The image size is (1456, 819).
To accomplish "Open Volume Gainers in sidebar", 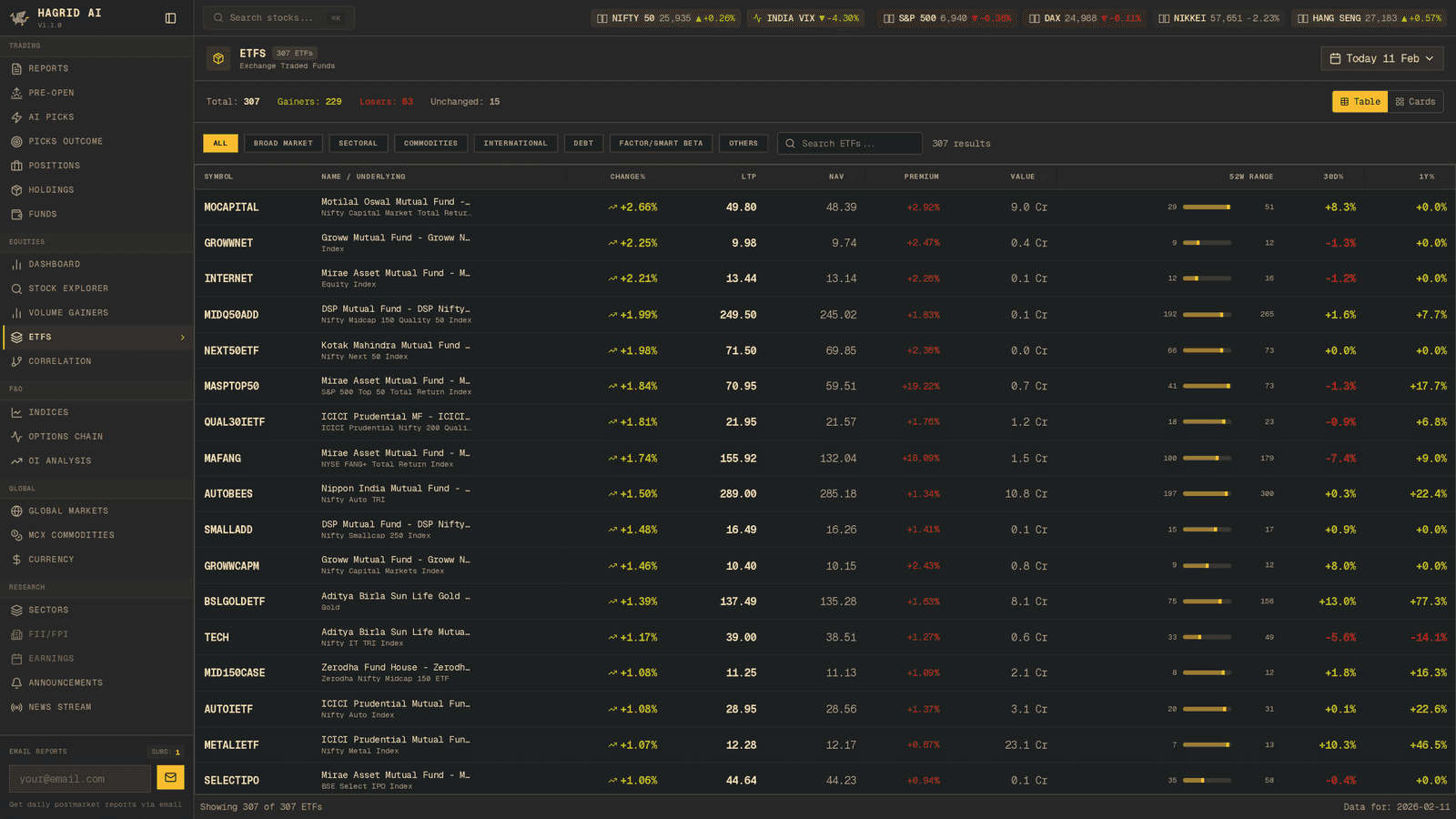I will [x=96, y=313].
